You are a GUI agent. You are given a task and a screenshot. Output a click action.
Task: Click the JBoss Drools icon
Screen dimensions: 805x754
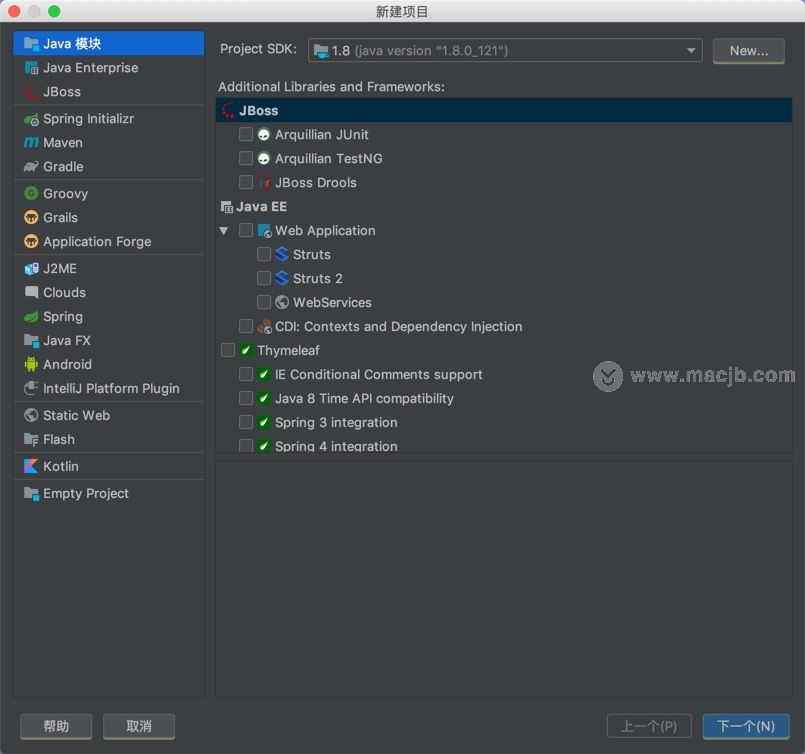coord(265,183)
